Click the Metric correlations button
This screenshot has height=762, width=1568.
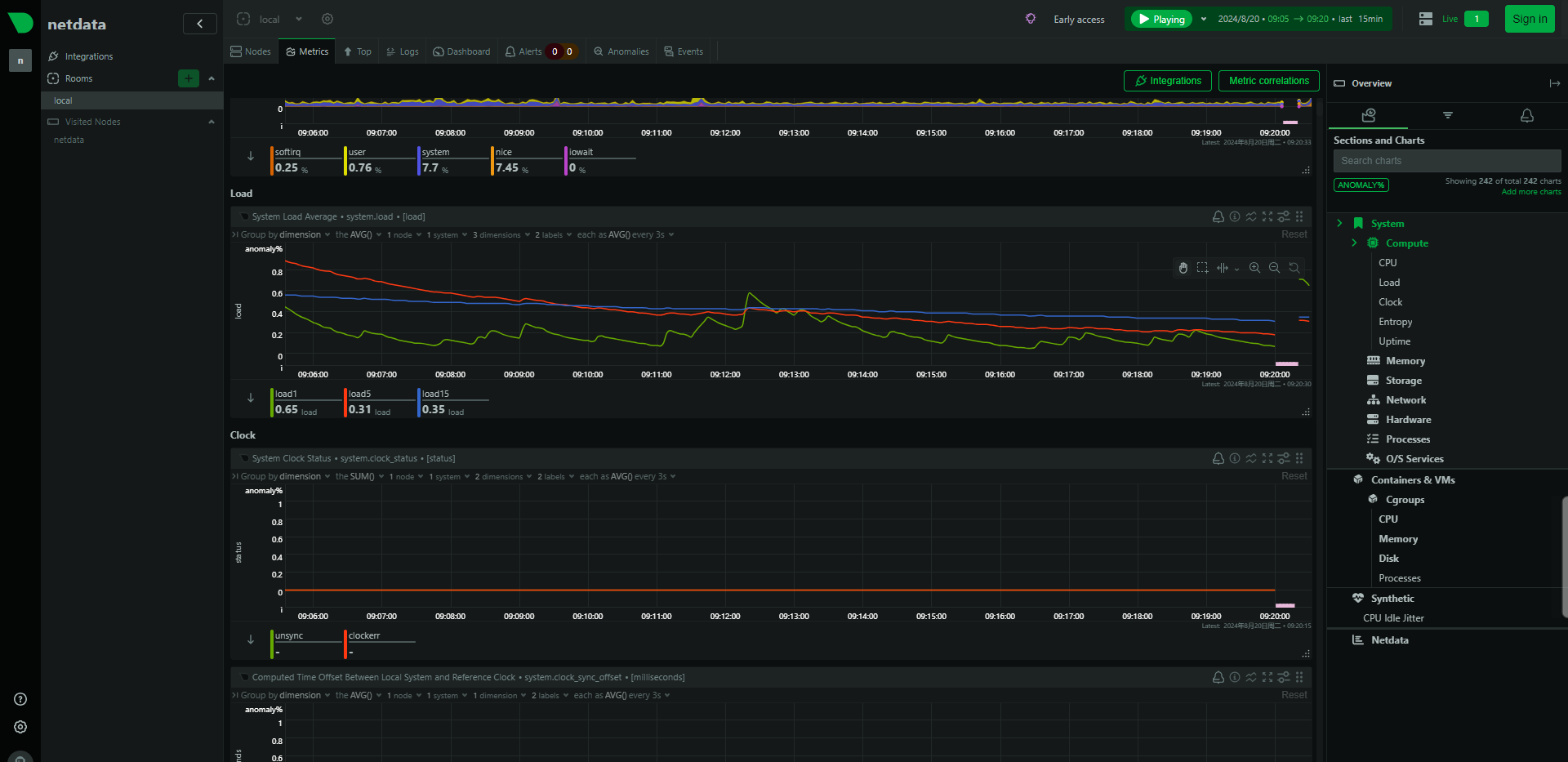pyautogui.click(x=1268, y=81)
